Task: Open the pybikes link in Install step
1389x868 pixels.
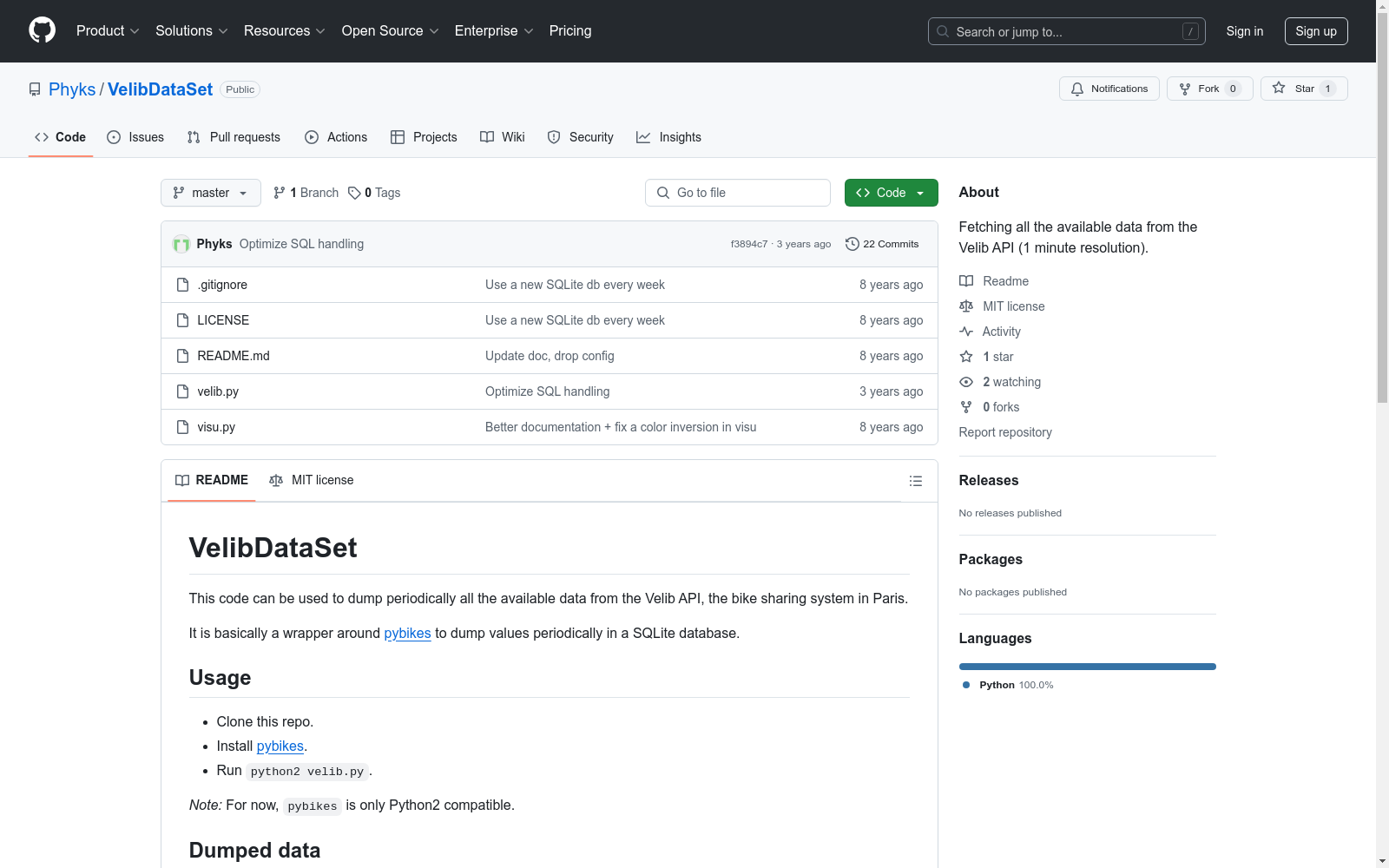Action: point(280,746)
